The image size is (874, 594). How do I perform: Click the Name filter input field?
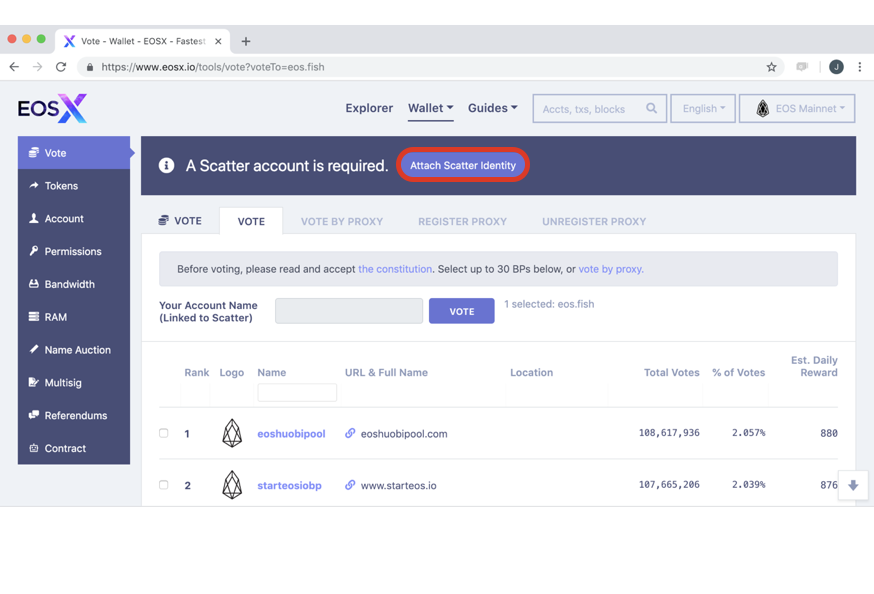point(297,392)
